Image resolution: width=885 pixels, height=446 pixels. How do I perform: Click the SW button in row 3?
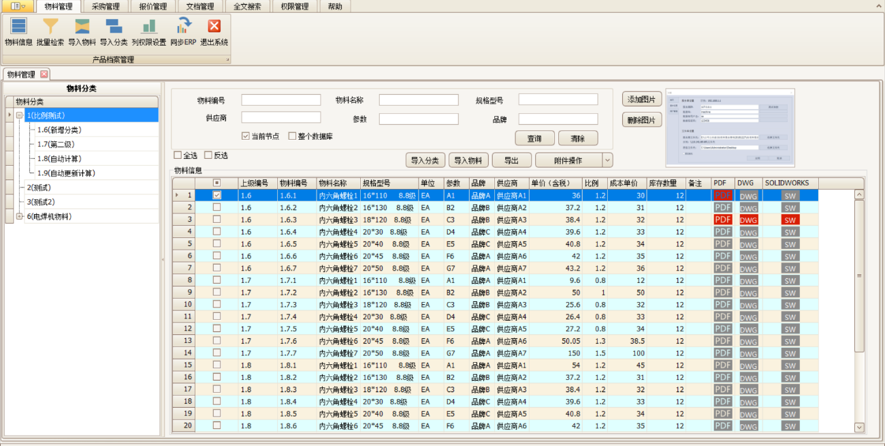click(790, 220)
